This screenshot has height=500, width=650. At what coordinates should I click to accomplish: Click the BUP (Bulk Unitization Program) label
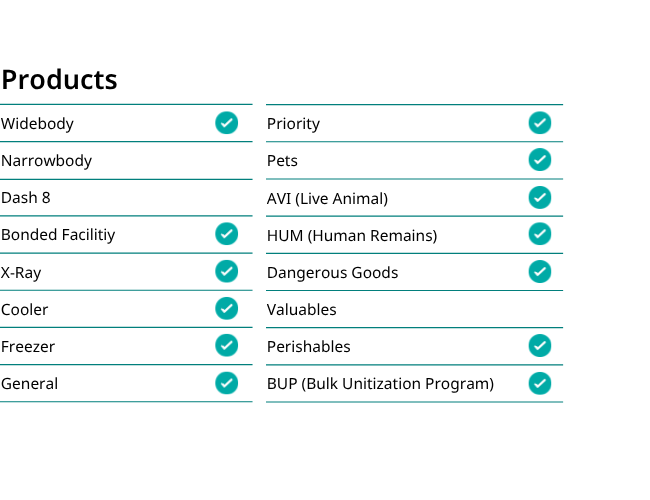tap(381, 384)
